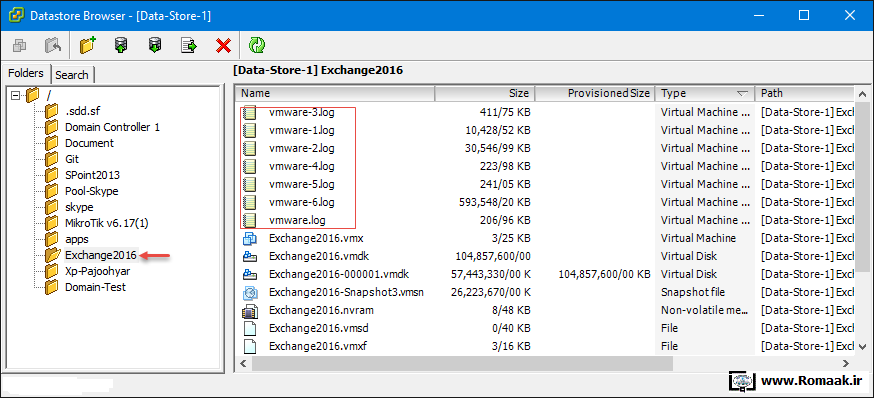Click the horizontal scrollbar thumb in file list
The height and width of the screenshot is (398, 874).
coord(462,363)
